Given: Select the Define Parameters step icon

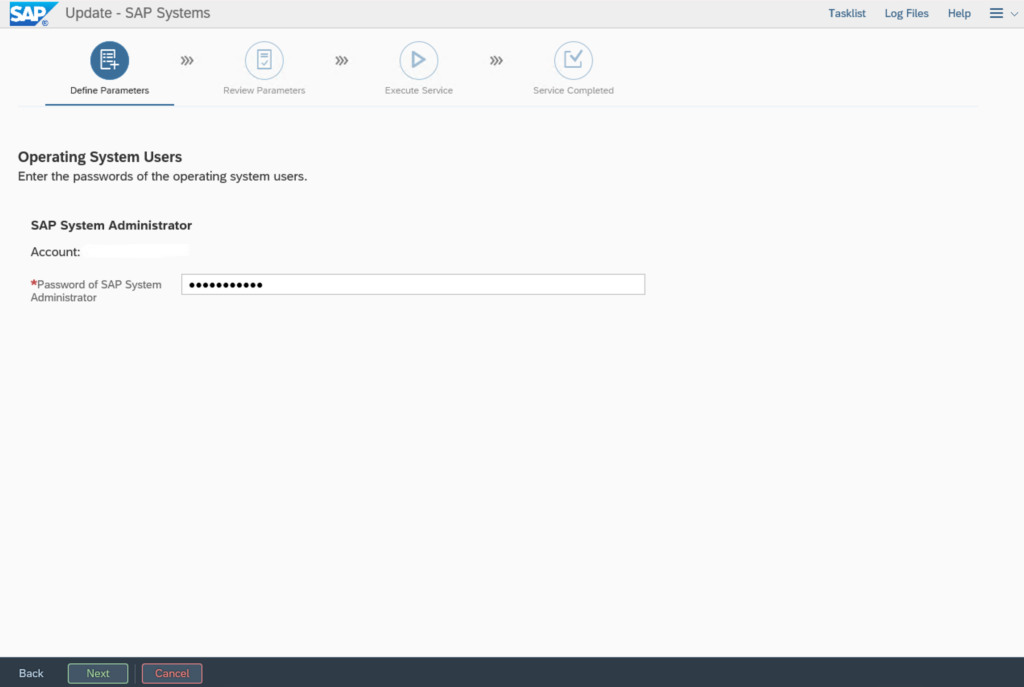Looking at the screenshot, I should click(x=109, y=60).
